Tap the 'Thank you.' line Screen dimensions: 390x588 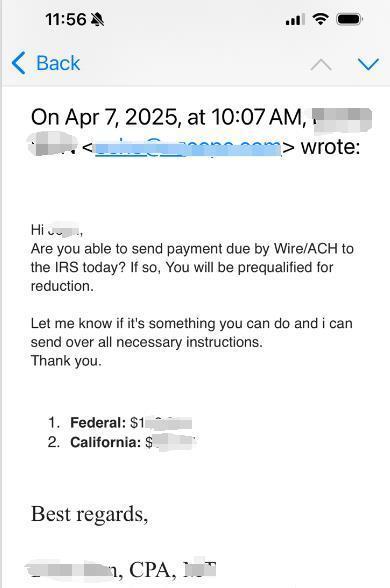pyautogui.click(x=66, y=361)
